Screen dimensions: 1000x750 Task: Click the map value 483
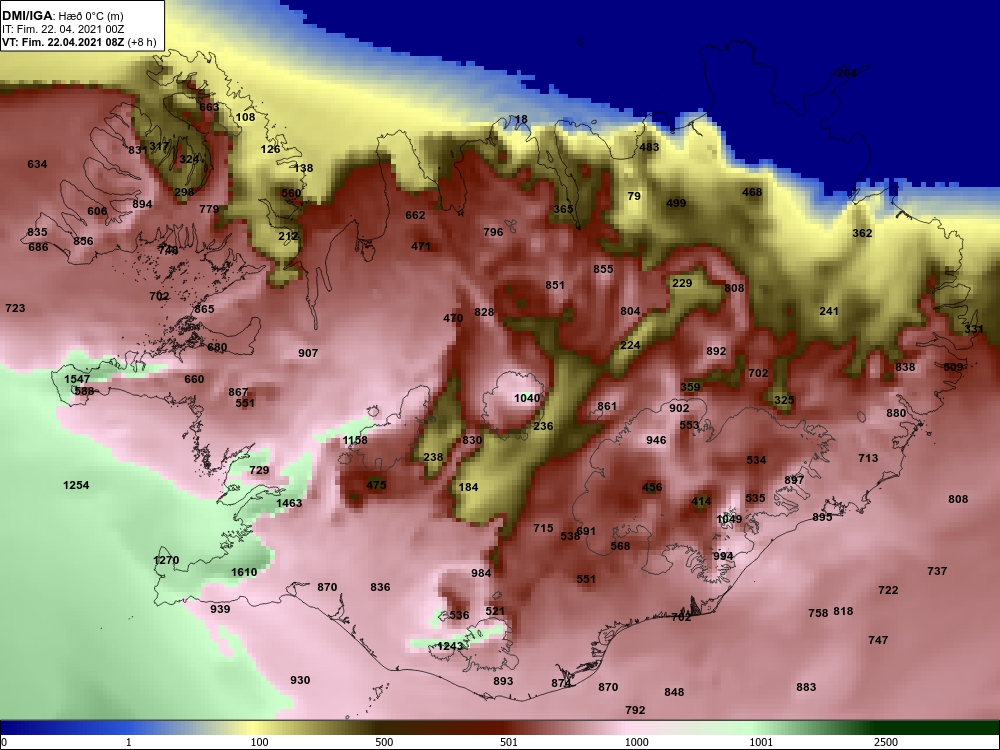[x=649, y=147]
